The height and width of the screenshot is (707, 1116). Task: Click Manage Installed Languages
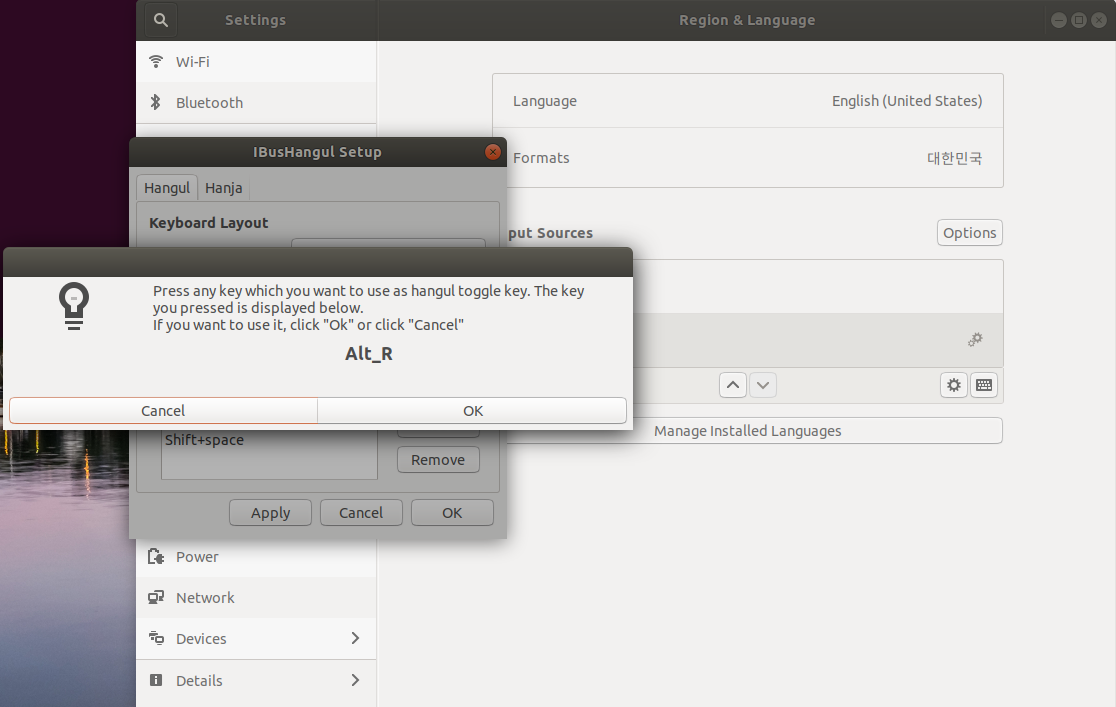(x=747, y=431)
